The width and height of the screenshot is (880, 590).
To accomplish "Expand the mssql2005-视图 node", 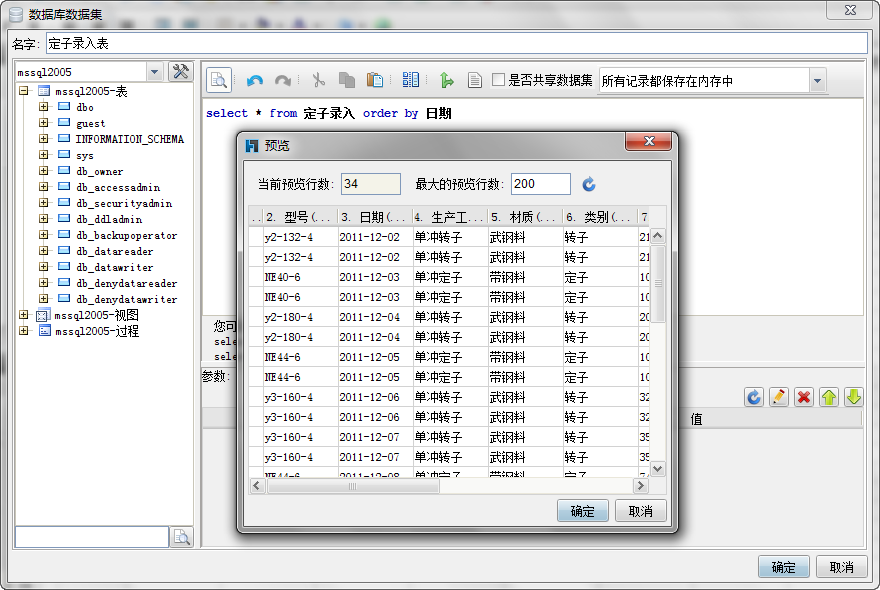I will point(24,315).
